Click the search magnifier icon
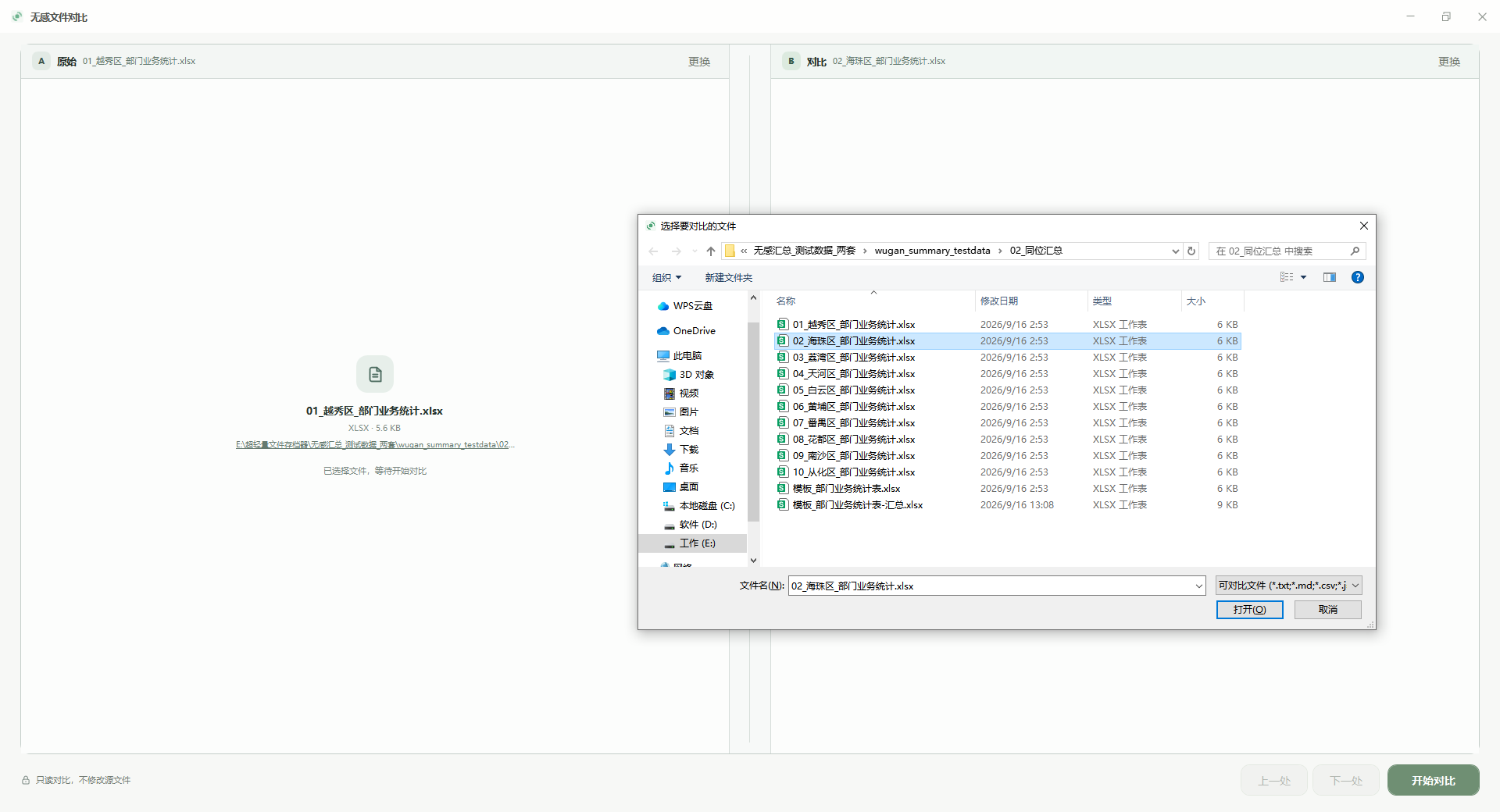This screenshot has width=1500, height=812. point(1355,251)
